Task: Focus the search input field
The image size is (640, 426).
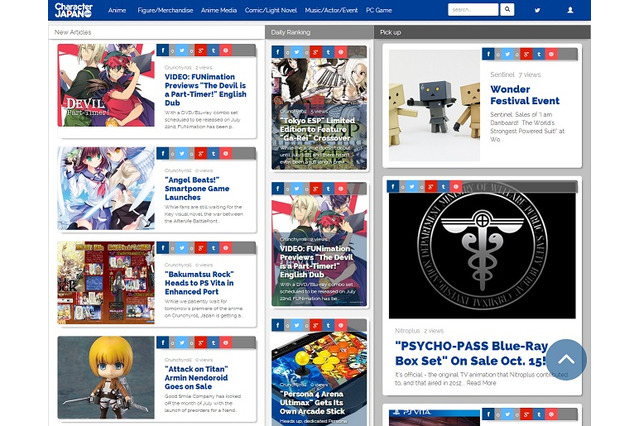Action: [x=473, y=9]
